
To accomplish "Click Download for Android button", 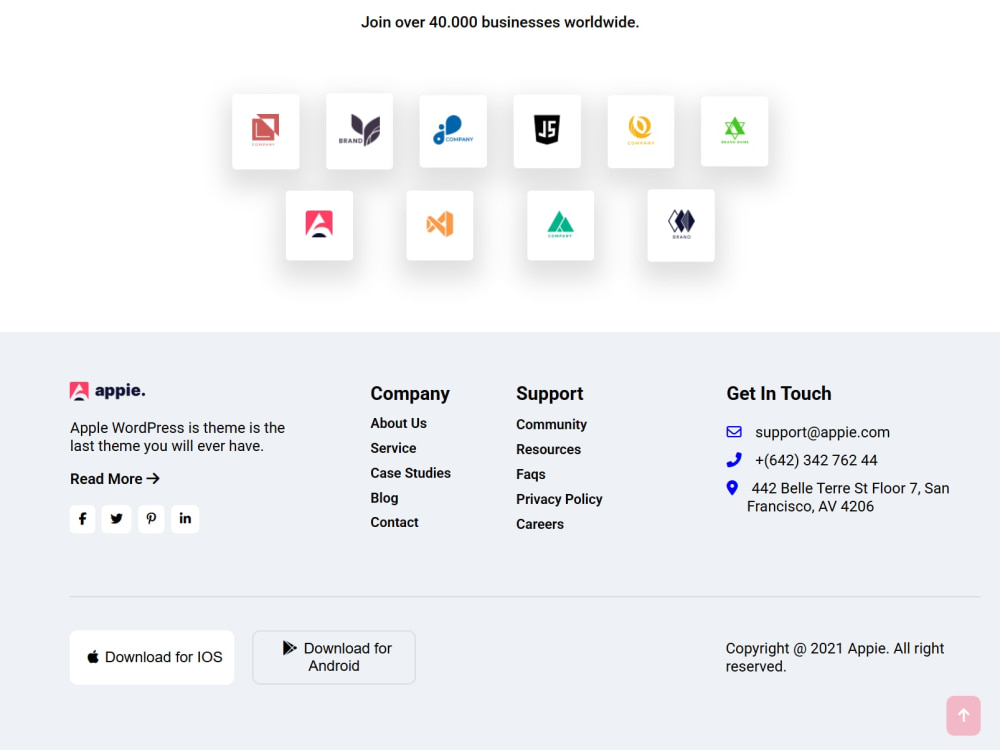I will coord(334,658).
